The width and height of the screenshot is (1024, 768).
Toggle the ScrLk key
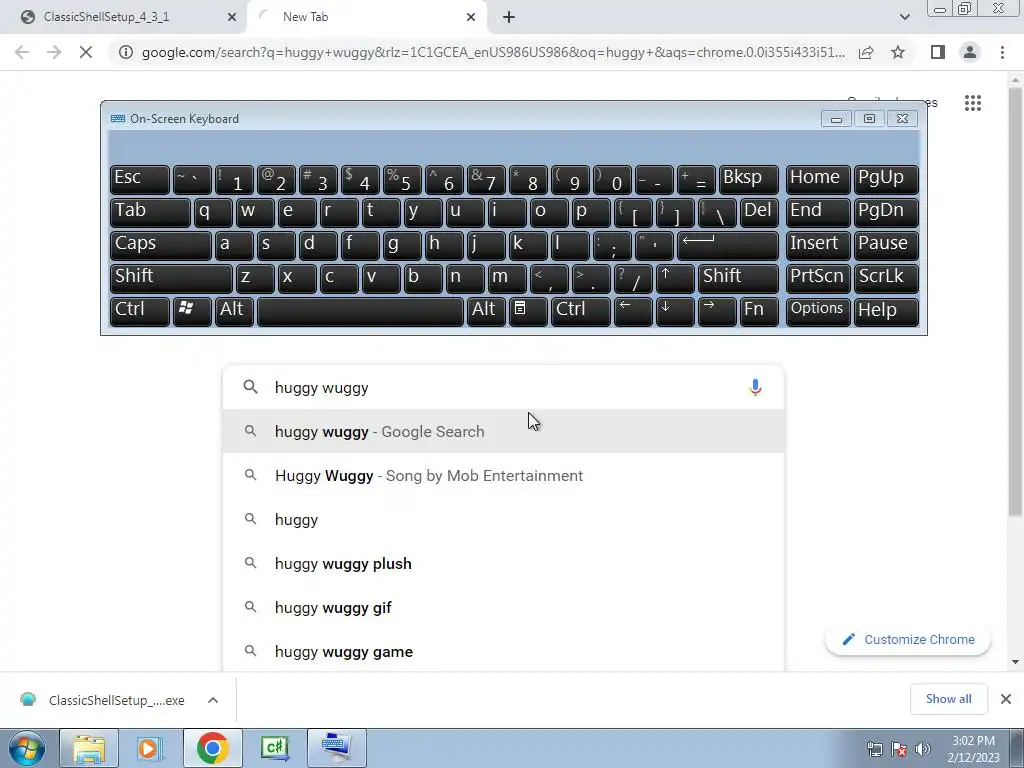[x=886, y=278]
